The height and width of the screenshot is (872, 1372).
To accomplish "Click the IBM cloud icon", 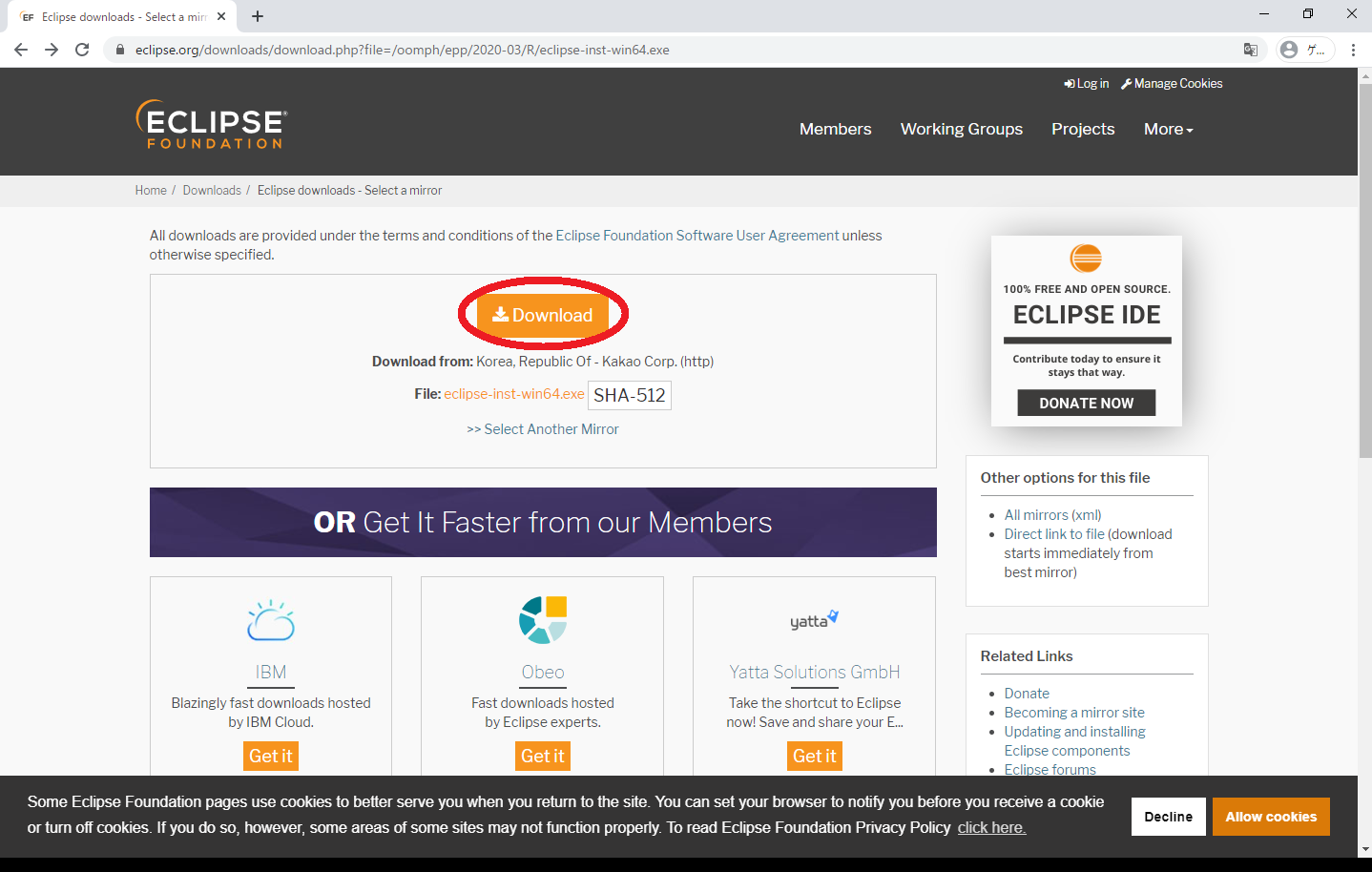I will pos(271,620).
